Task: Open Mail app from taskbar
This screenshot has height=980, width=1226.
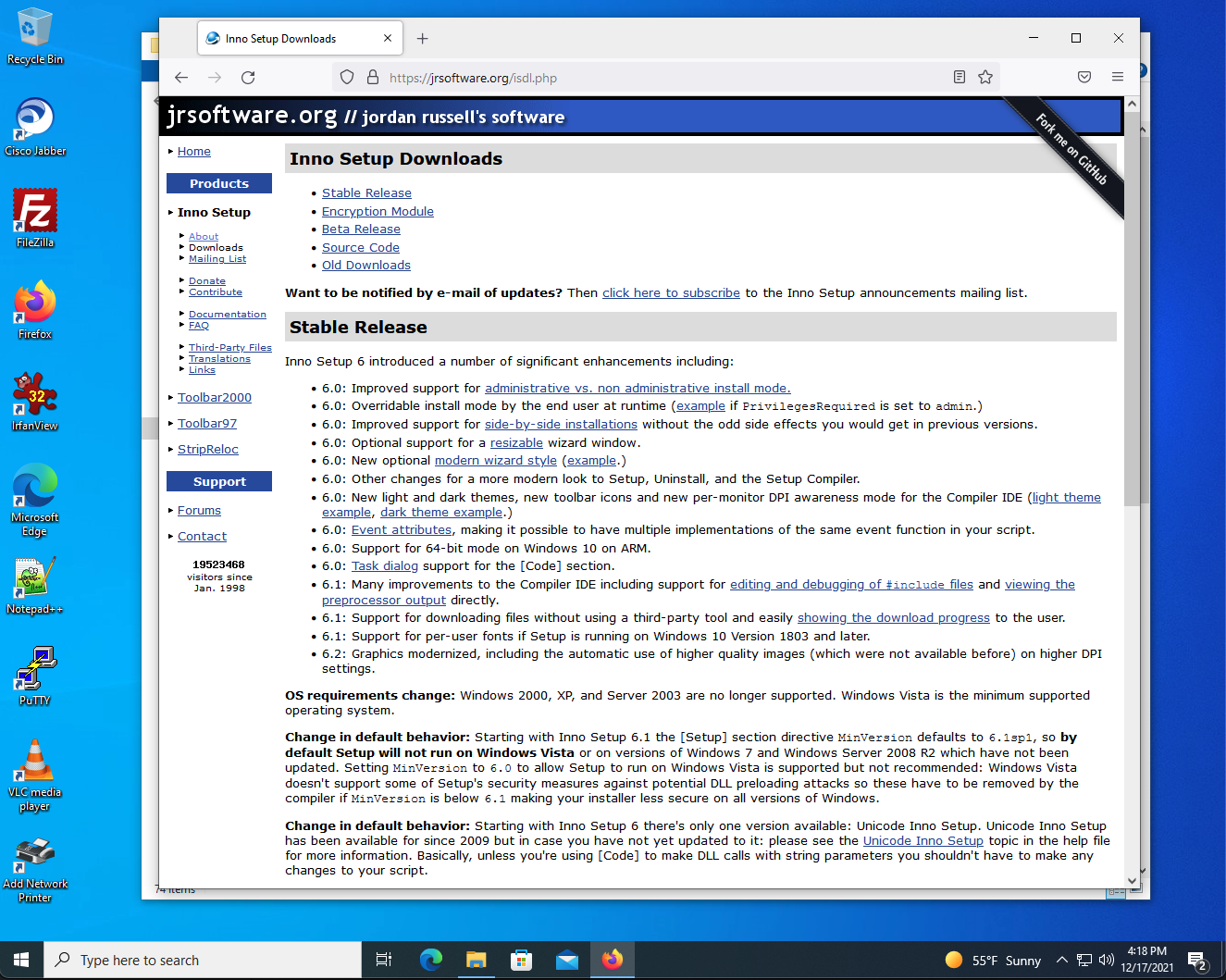Action: [567, 961]
